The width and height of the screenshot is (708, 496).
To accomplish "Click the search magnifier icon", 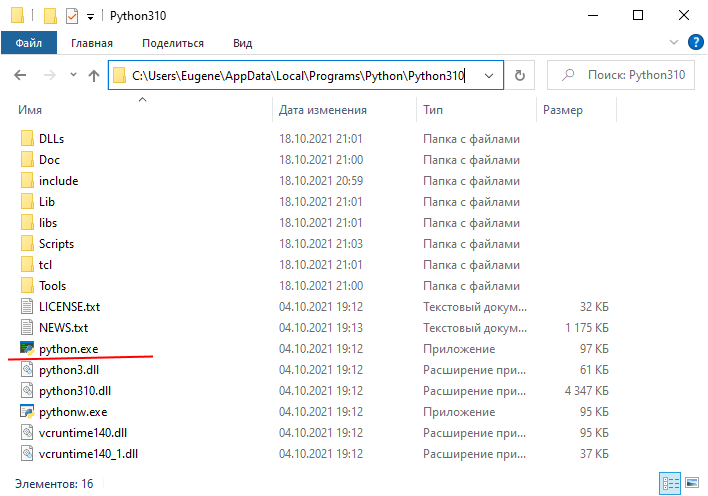I will coord(568,75).
